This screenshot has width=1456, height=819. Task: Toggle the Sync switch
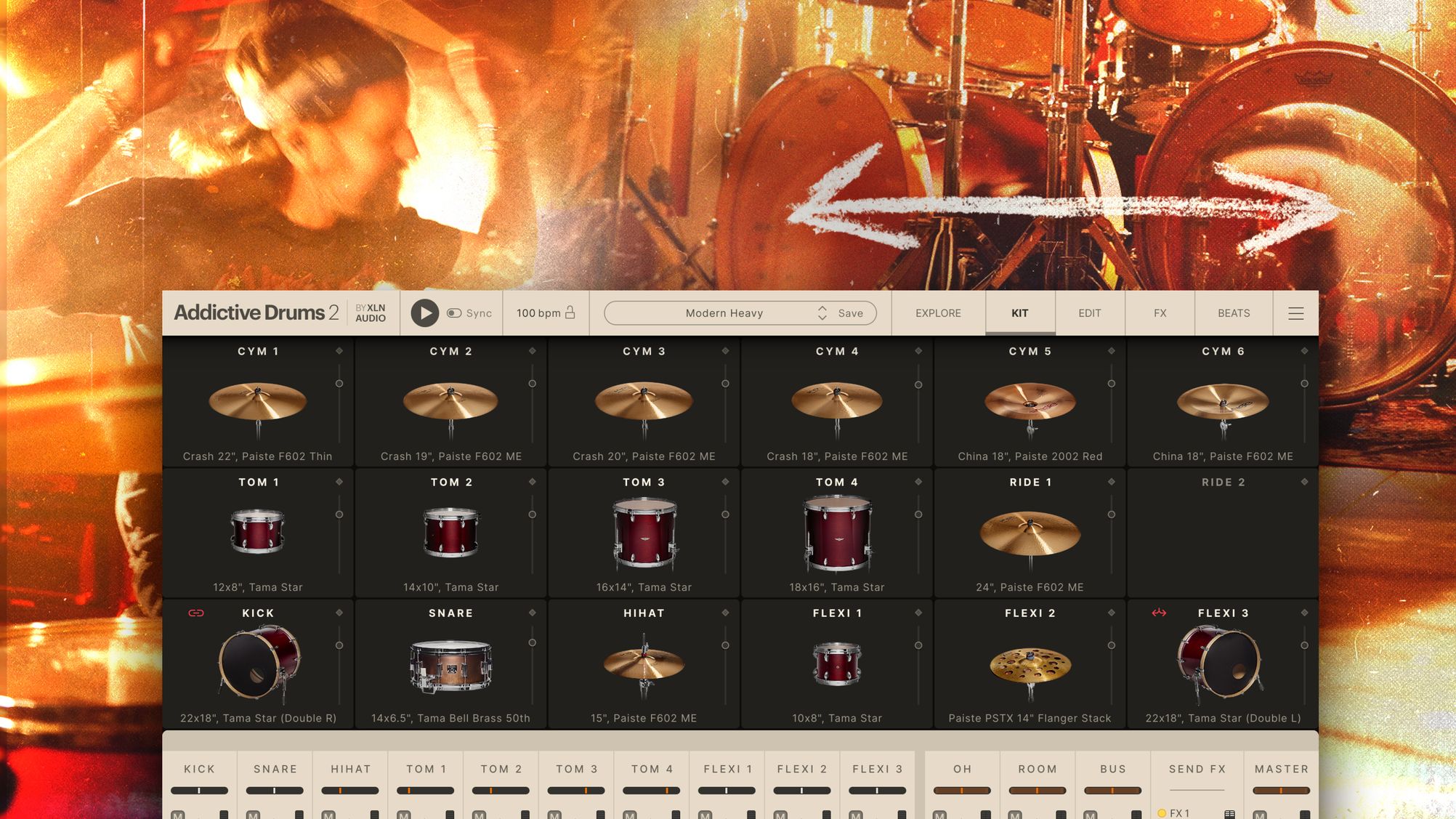[454, 312]
